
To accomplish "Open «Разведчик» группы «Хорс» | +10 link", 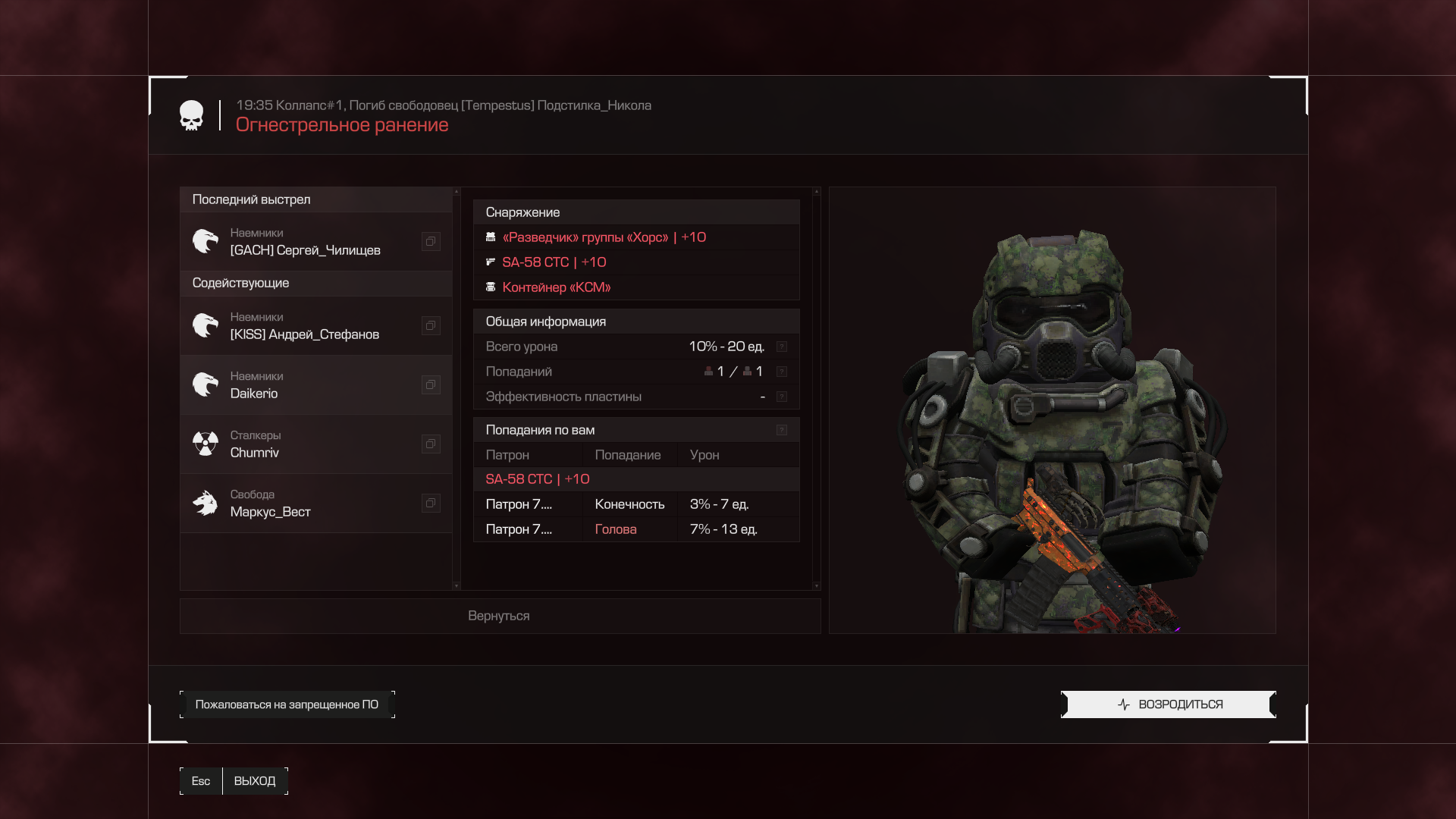I will (x=604, y=237).
